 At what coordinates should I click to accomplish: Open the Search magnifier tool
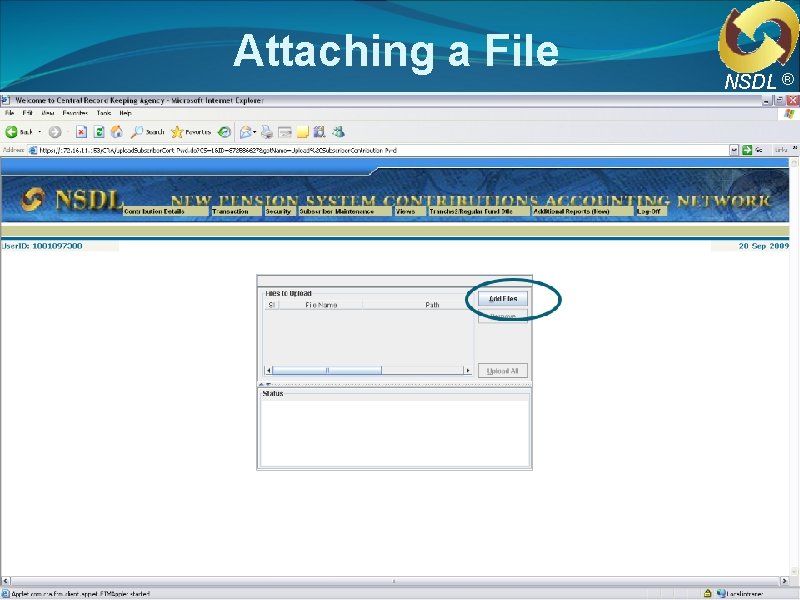pos(147,132)
